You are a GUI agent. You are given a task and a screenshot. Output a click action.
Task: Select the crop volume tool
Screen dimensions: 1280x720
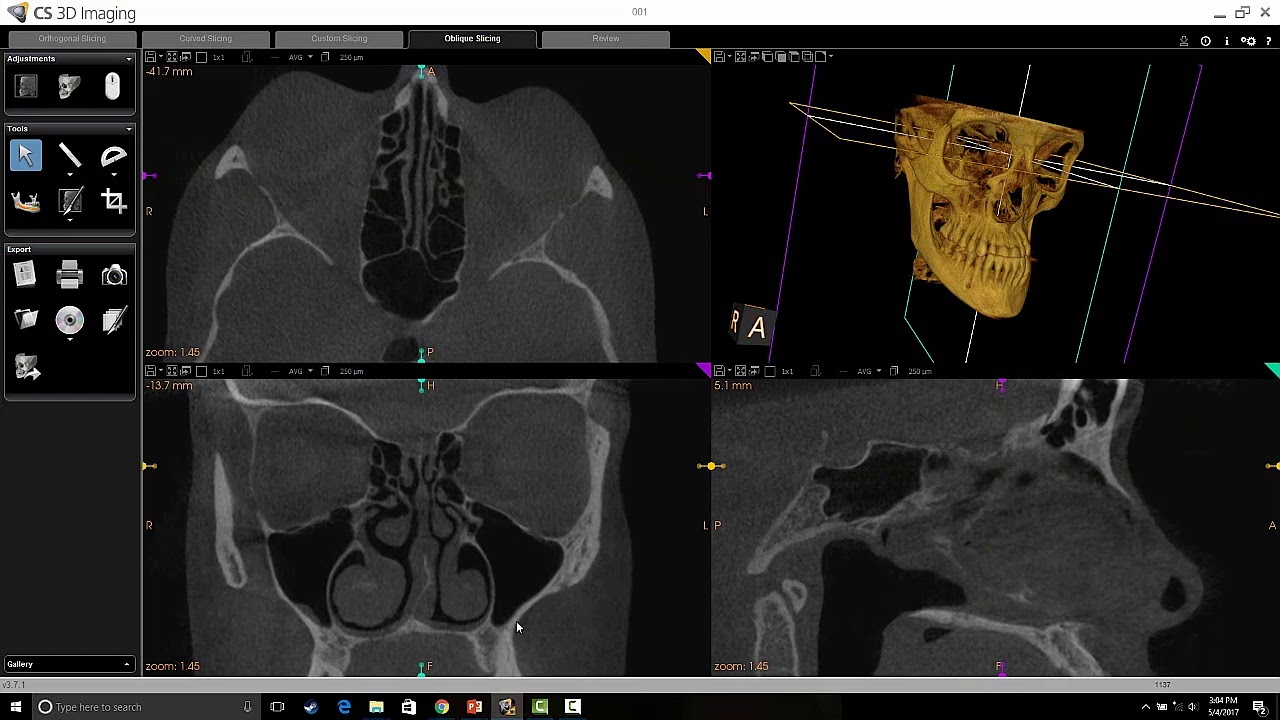pos(113,201)
